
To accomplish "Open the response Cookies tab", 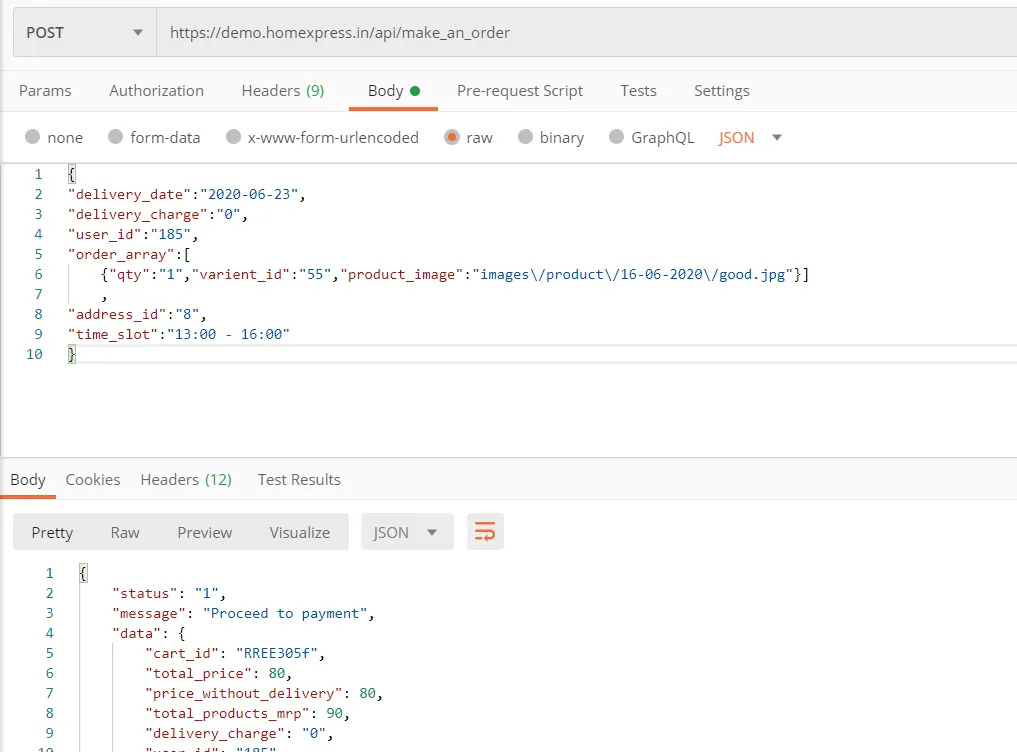I will point(93,480).
